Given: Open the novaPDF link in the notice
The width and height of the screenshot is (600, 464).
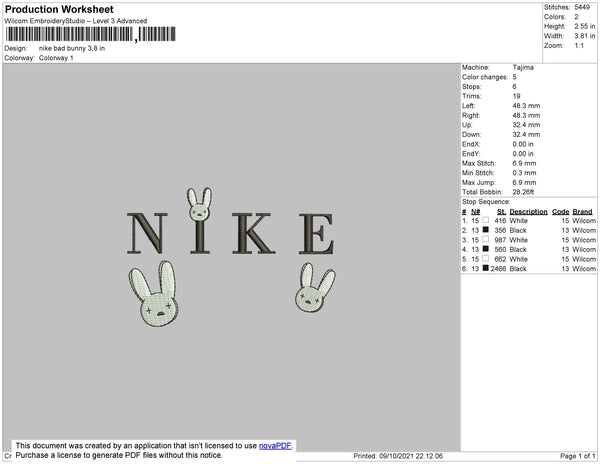Looking at the screenshot, I should click(x=275, y=446).
